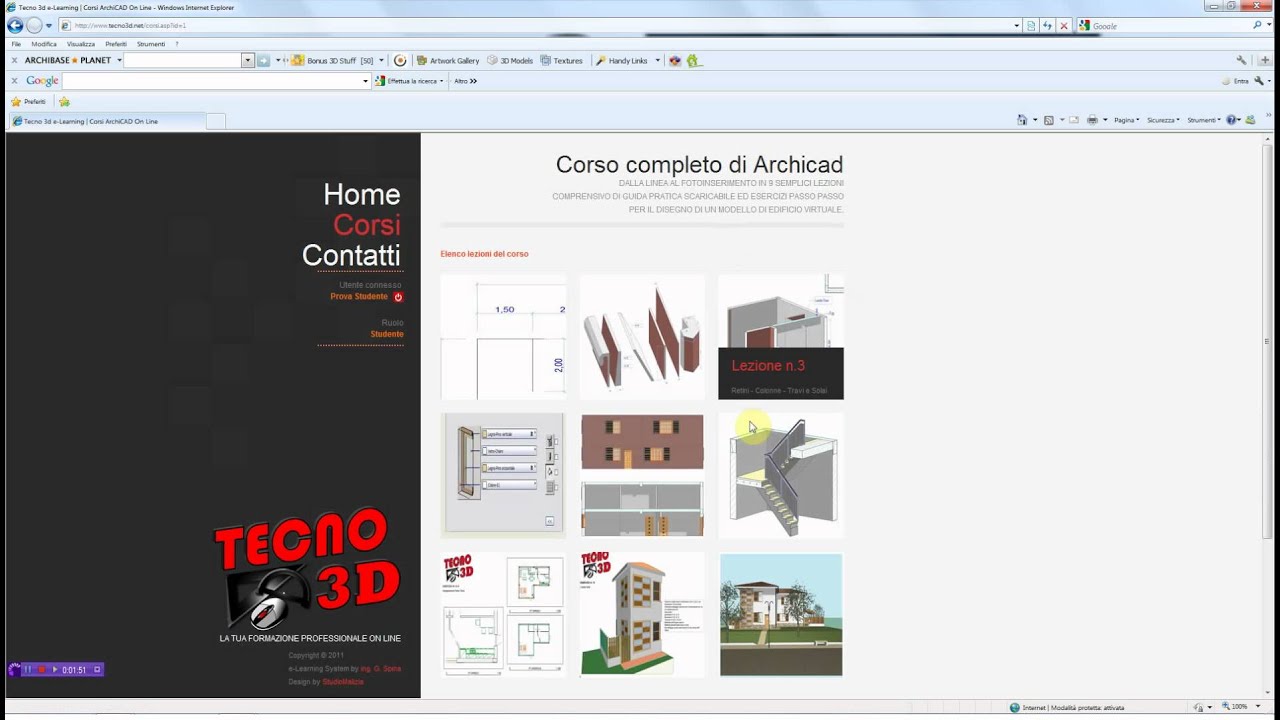Screen dimensions: 1280x720
Task: Click the read mail envelope icon
Action: 1074,120
